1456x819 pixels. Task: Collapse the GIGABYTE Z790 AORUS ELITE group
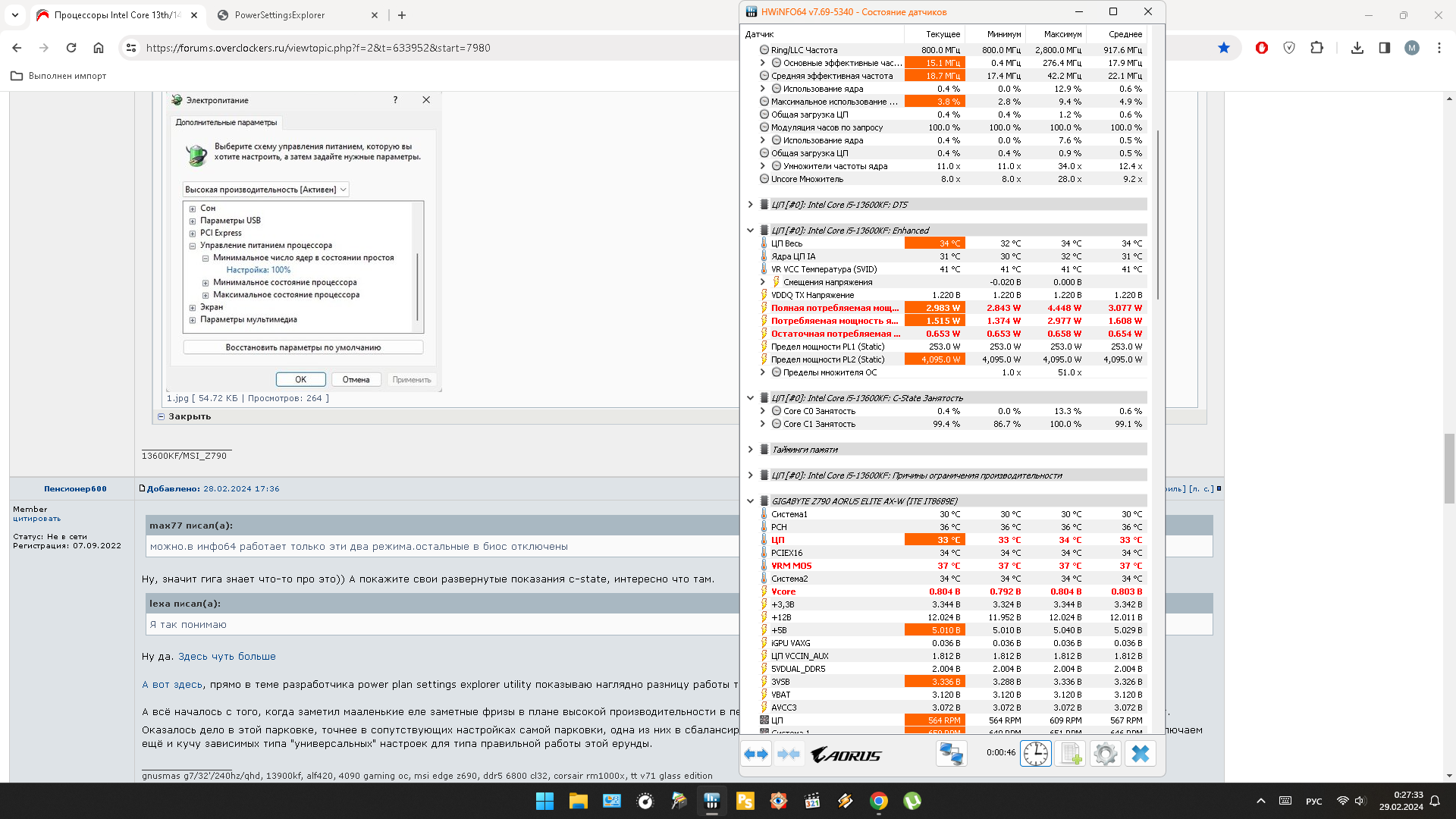point(750,500)
